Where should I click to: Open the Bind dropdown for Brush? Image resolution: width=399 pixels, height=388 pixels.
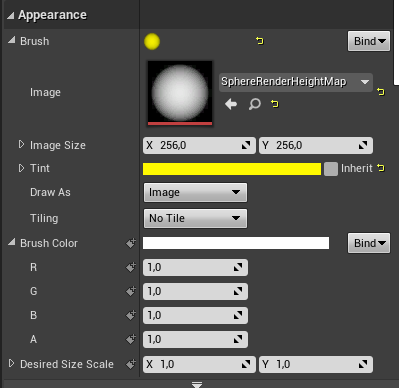[x=369, y=41]
